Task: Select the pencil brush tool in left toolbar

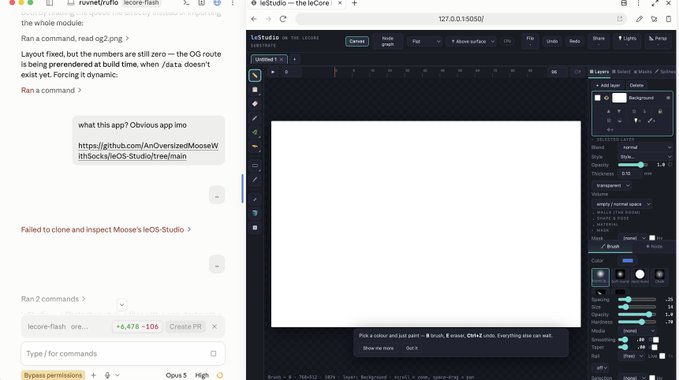Action: [255, 75]
